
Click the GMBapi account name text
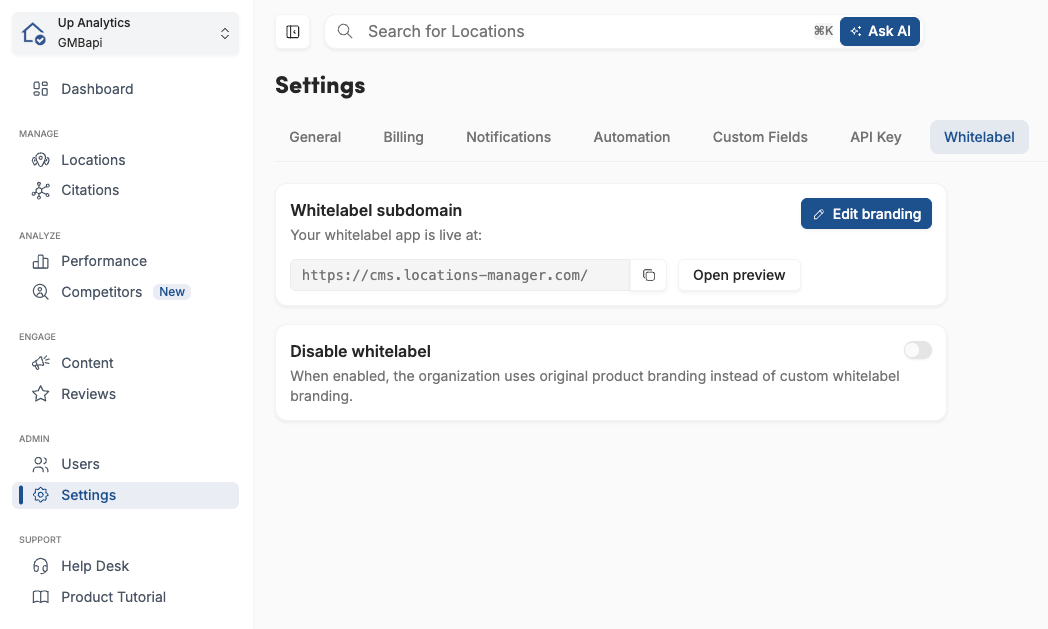pos(80,43)
